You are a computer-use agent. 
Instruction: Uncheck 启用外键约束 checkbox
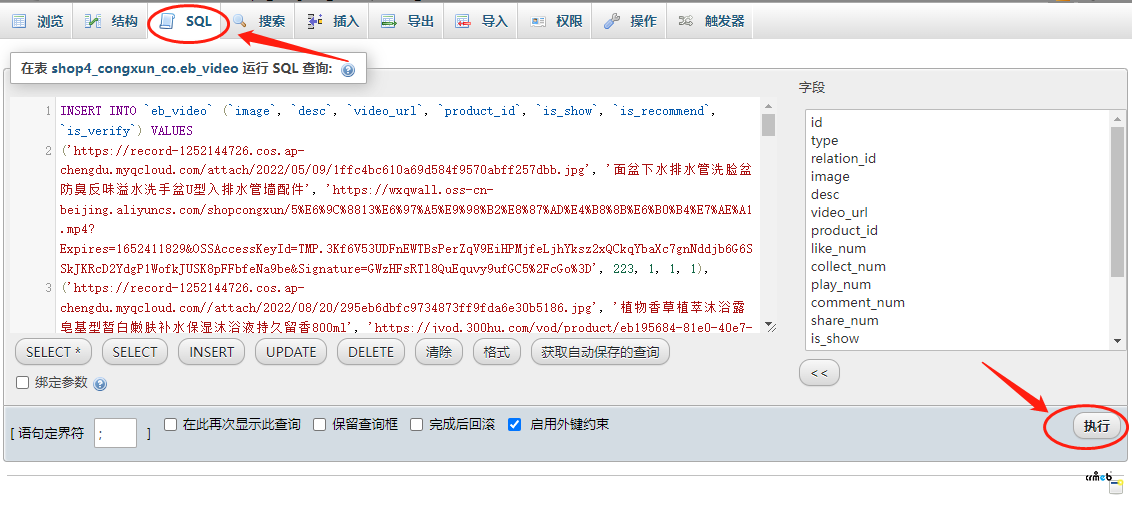[x=514, y=424]
